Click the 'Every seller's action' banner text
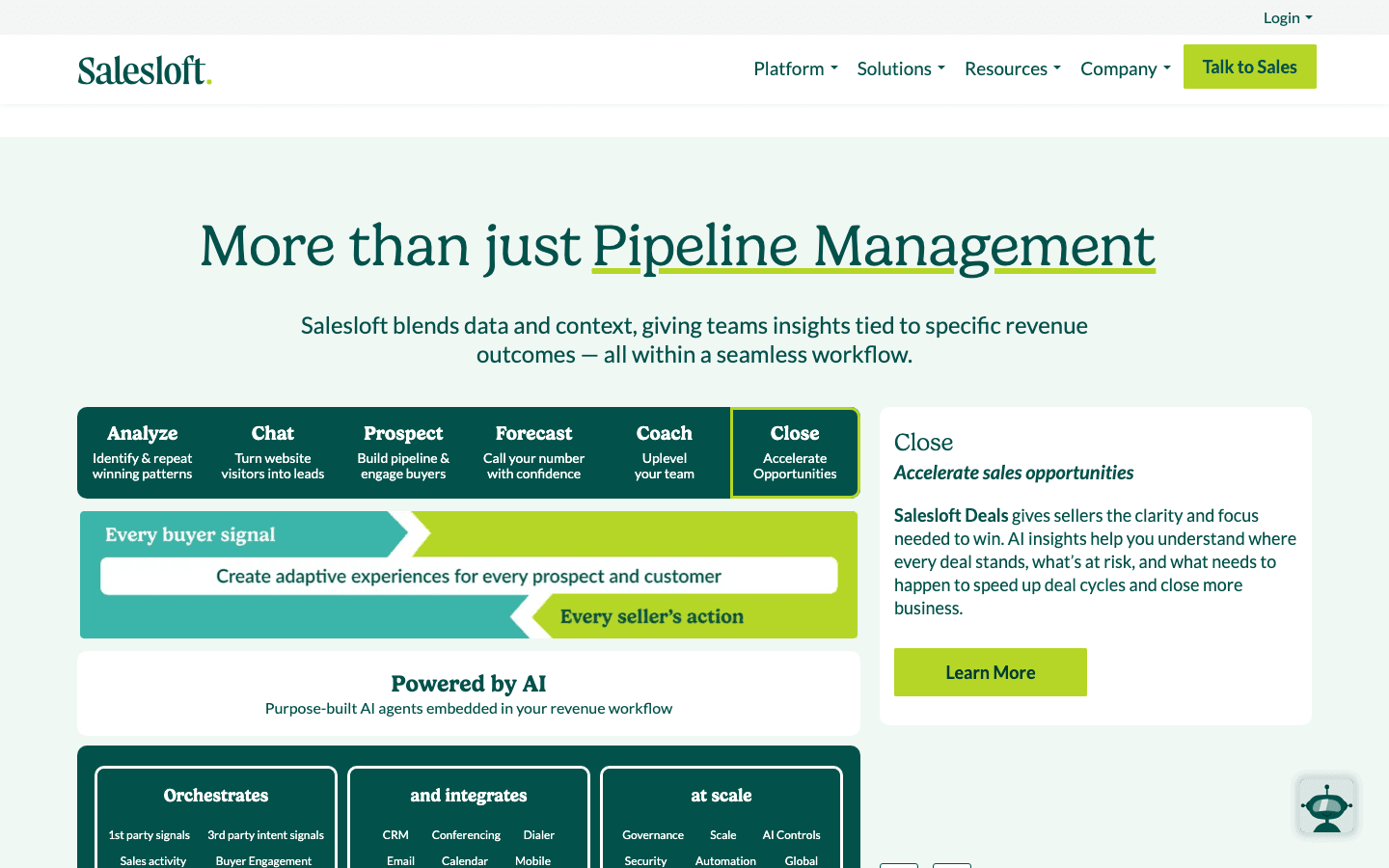 click(x=652, y=616)
